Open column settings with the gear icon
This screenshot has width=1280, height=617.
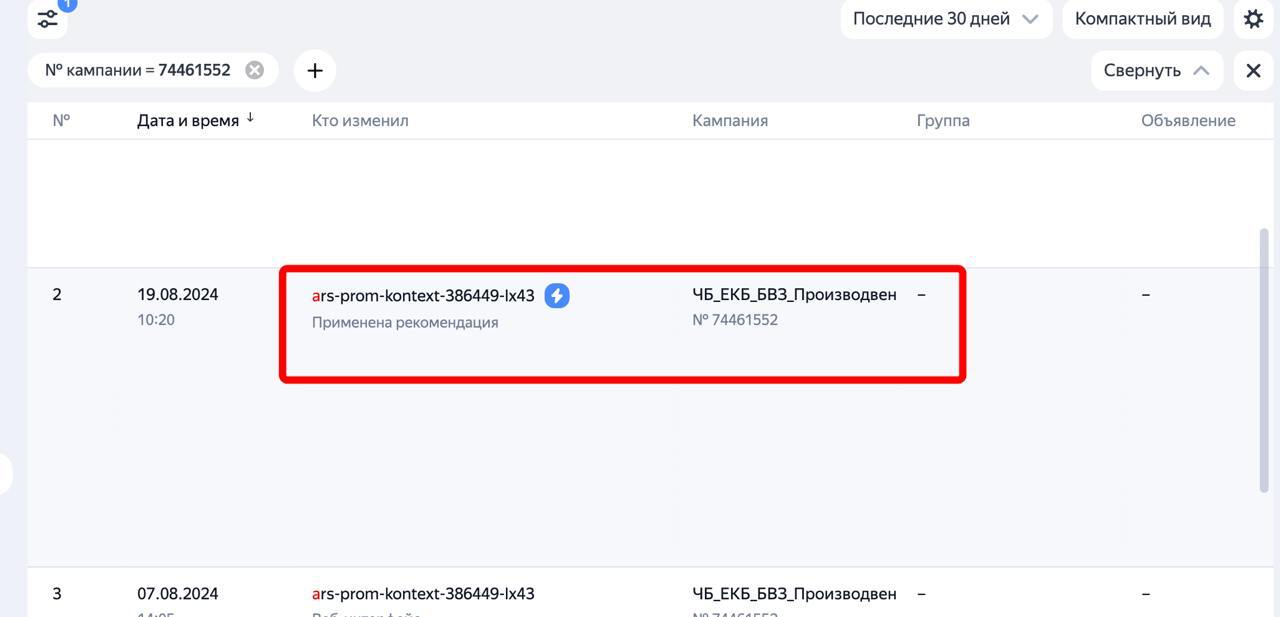pos(1253,18)
